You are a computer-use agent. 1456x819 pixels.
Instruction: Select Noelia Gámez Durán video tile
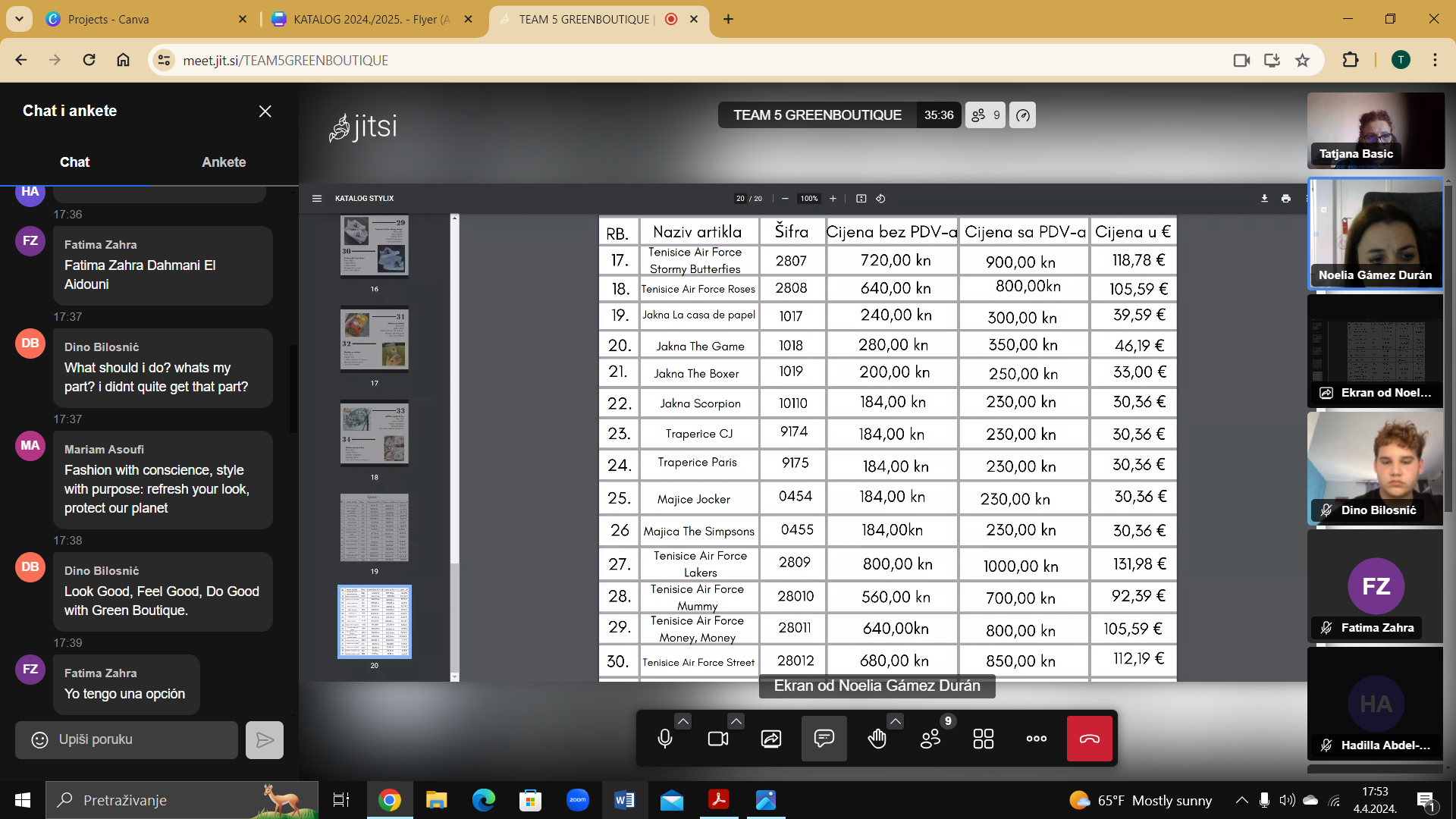pyautogui.click(x=1376, y=234)
